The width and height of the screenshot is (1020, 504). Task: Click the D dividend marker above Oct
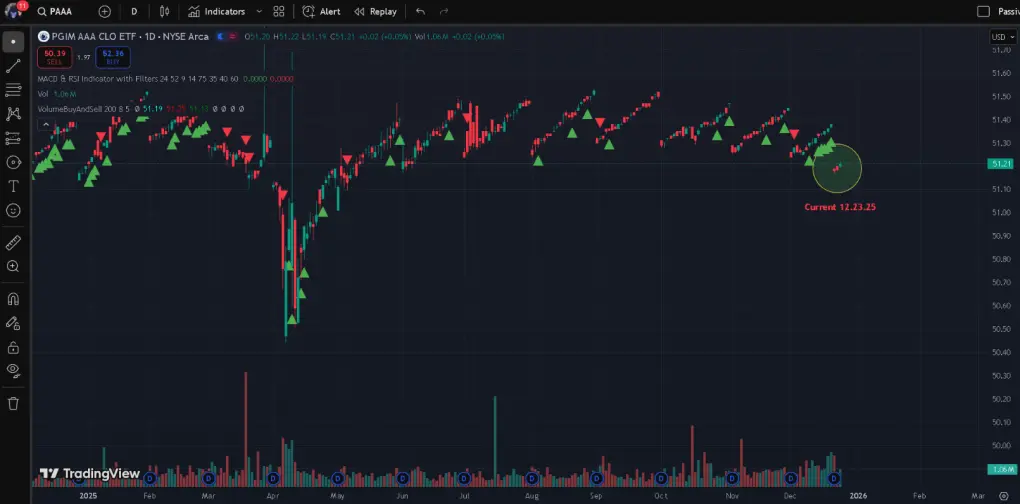(662, 478)
